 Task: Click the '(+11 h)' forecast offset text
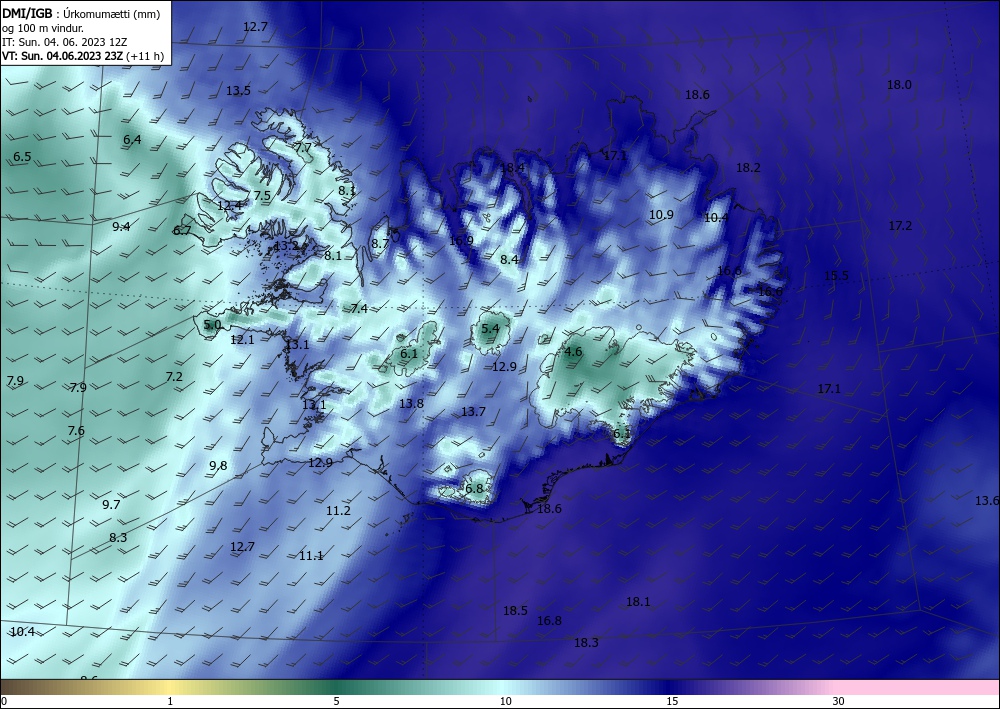click(145, 56)
